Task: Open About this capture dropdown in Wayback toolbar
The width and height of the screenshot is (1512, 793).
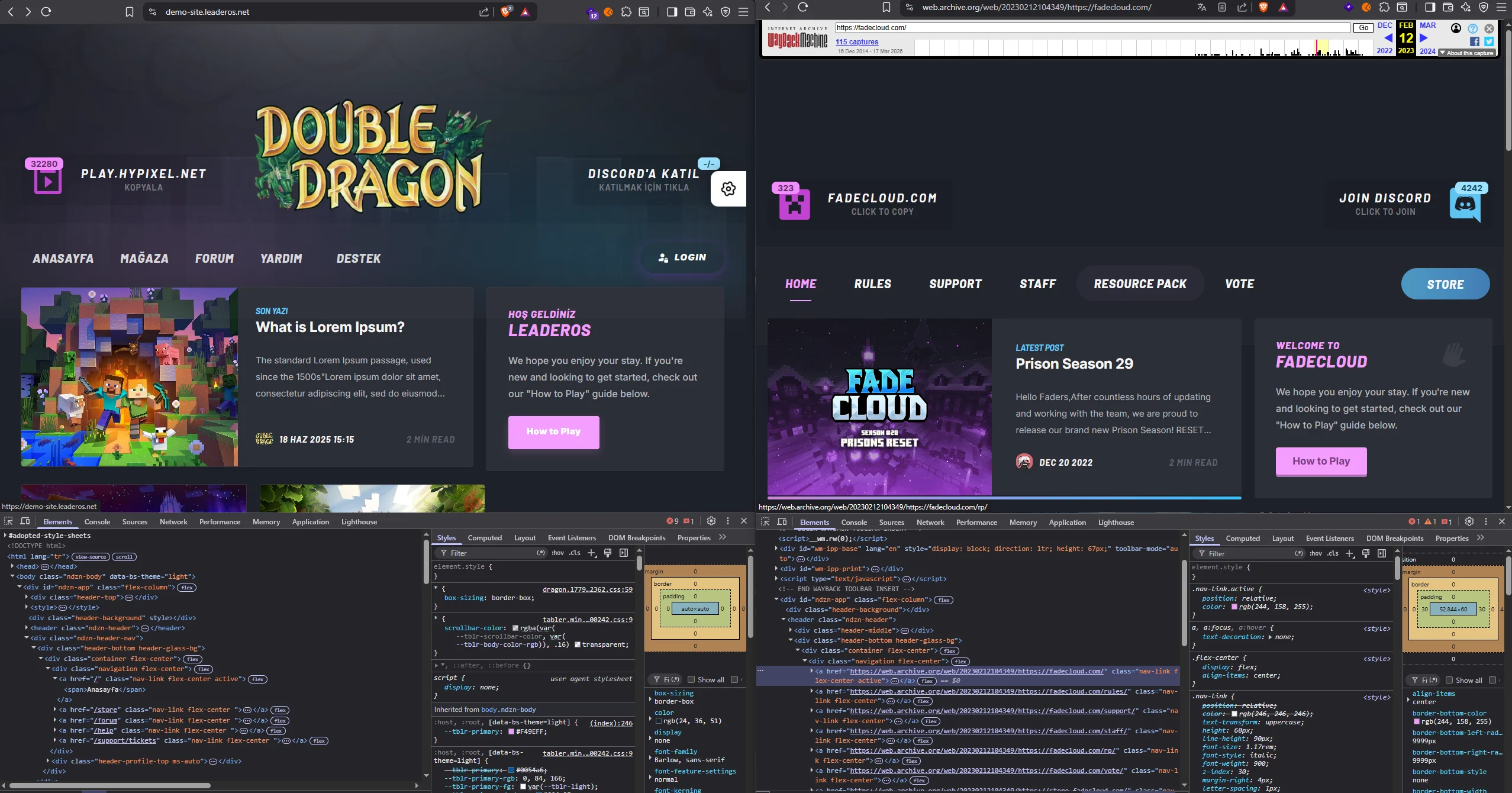Action: (x=1467, y=53)
